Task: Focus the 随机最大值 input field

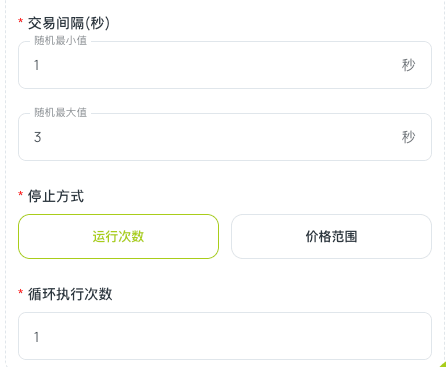Action: point(225,137)
